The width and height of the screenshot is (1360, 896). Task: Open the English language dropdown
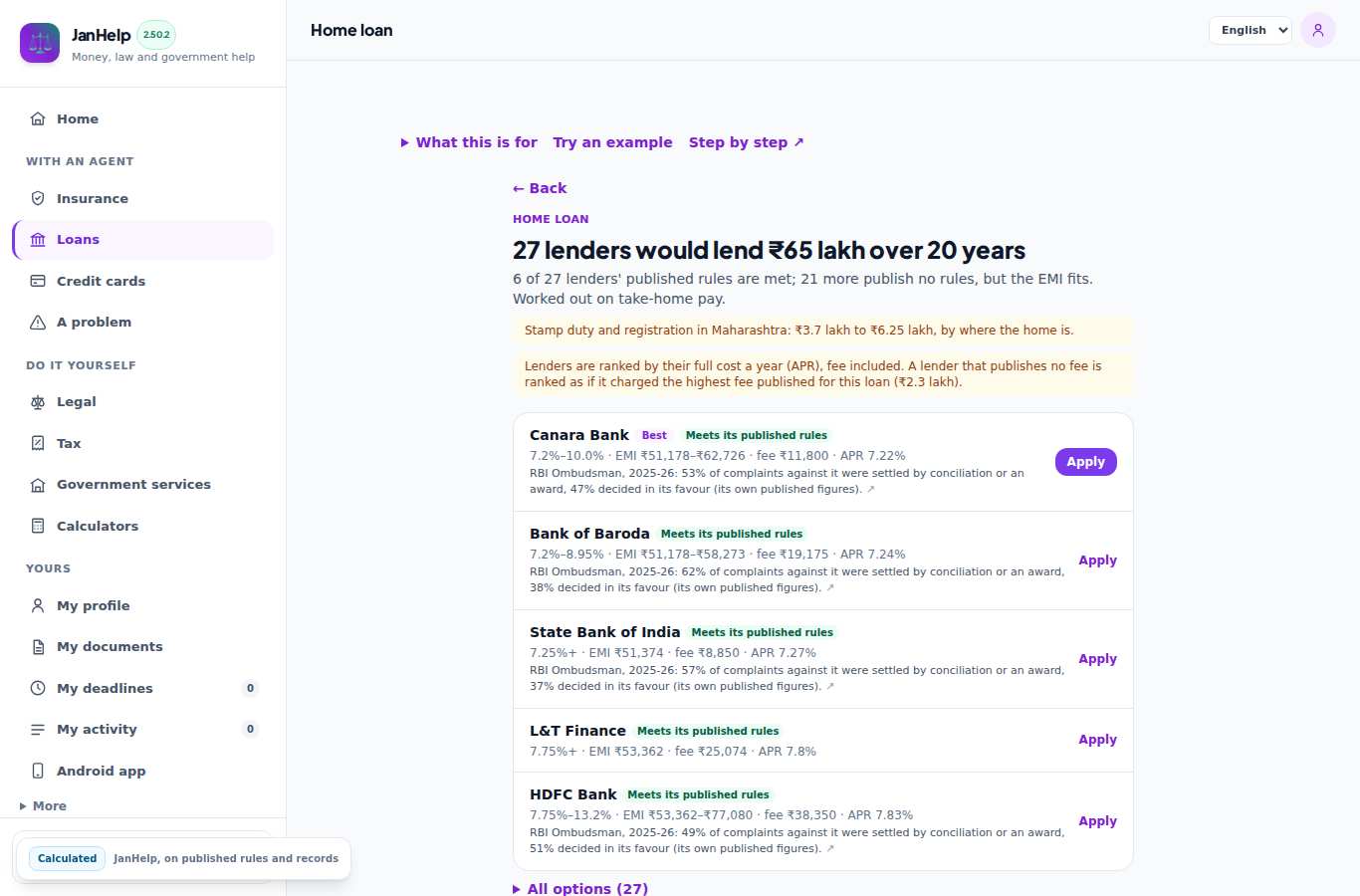coord(1250,30)
